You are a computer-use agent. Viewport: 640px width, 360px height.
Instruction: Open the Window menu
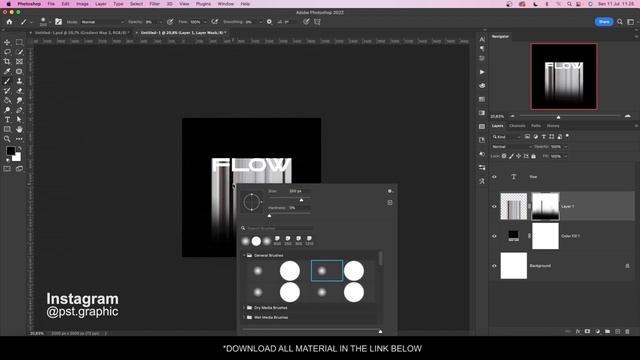click(x=226, y=4)
